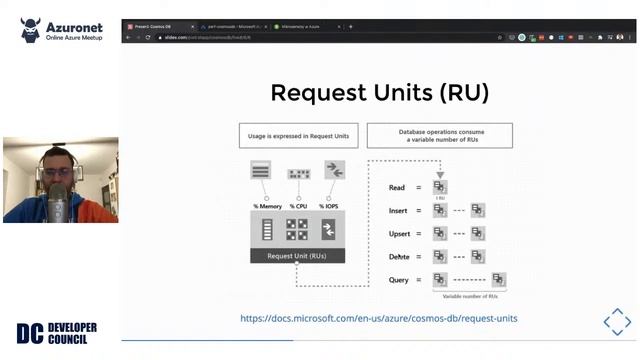Screen dimensions: 640x360
Task: Click the DC Developer Council logo
Action: [x=57, y=333]
